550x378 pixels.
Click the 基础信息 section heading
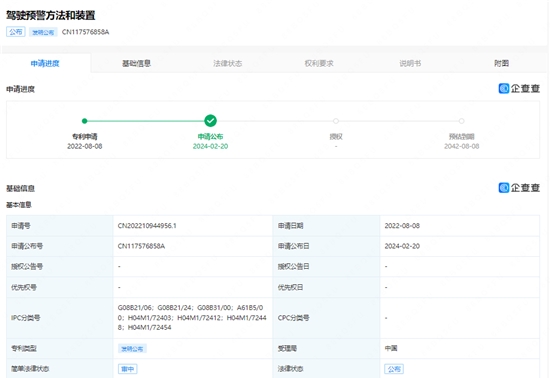(x=20, y=188)
